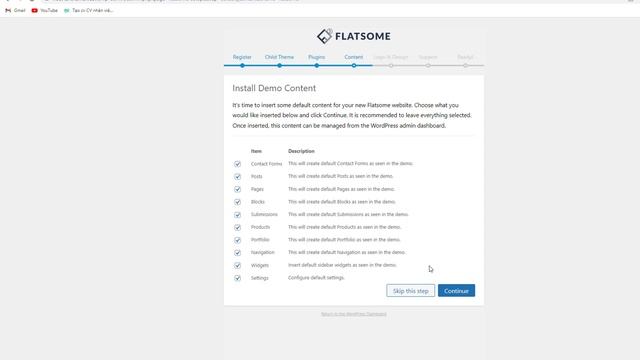Go to the Child Theme step

pyautogui.click(x=279, y=57)
